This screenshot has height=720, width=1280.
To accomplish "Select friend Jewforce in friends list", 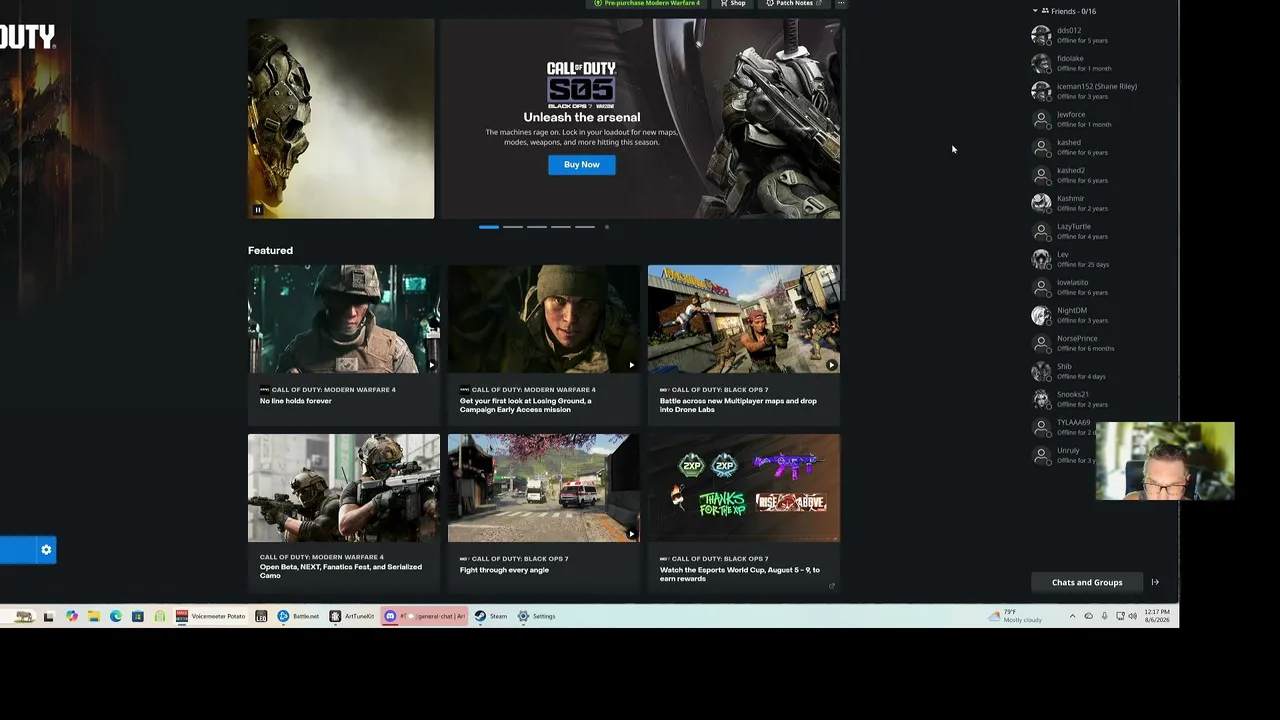I will click(1085, 119).
